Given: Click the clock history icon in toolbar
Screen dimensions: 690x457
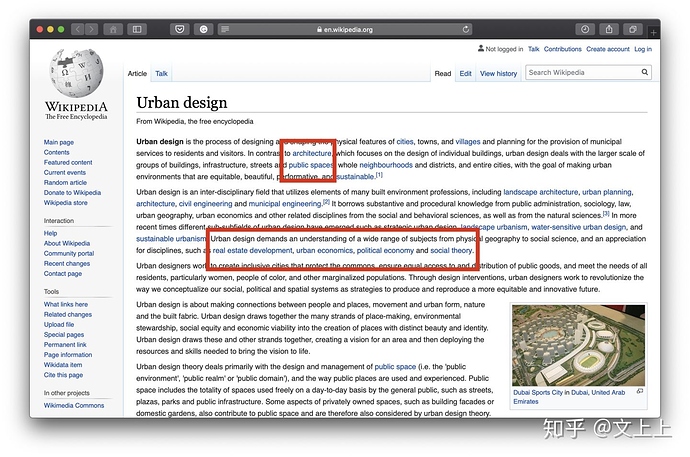Looking at the screenshot, I should pyautogui.click(x=585, y=29).
